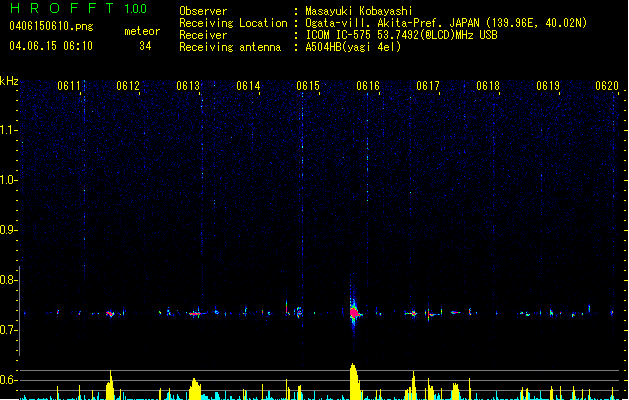Click the 0615 time marker
This screenshot has height=400, width=629.
[x=308, y=86]
